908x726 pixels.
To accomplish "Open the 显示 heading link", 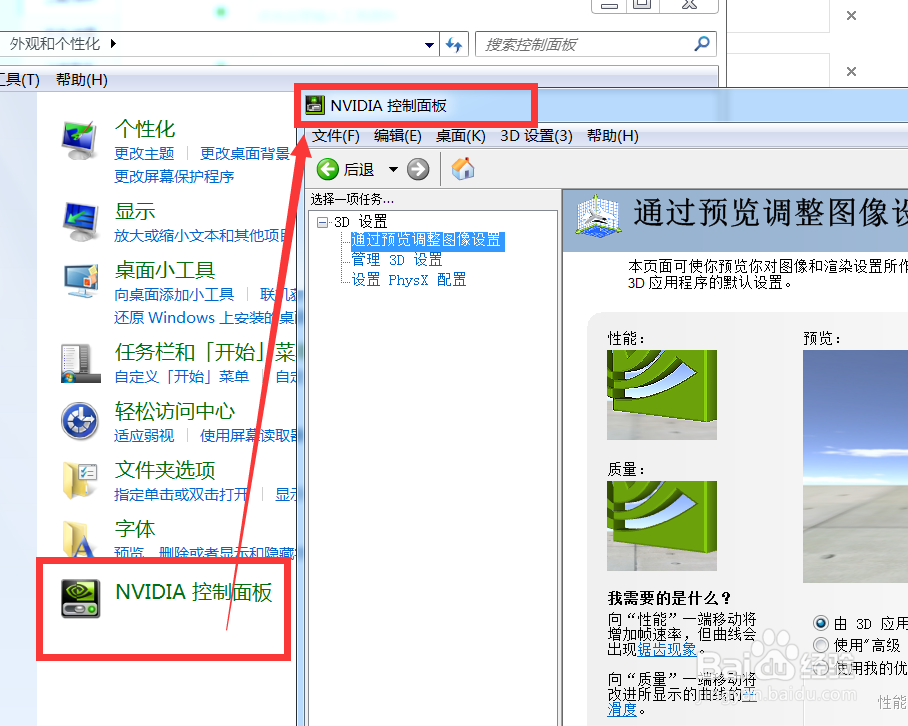I will point(135,211).
